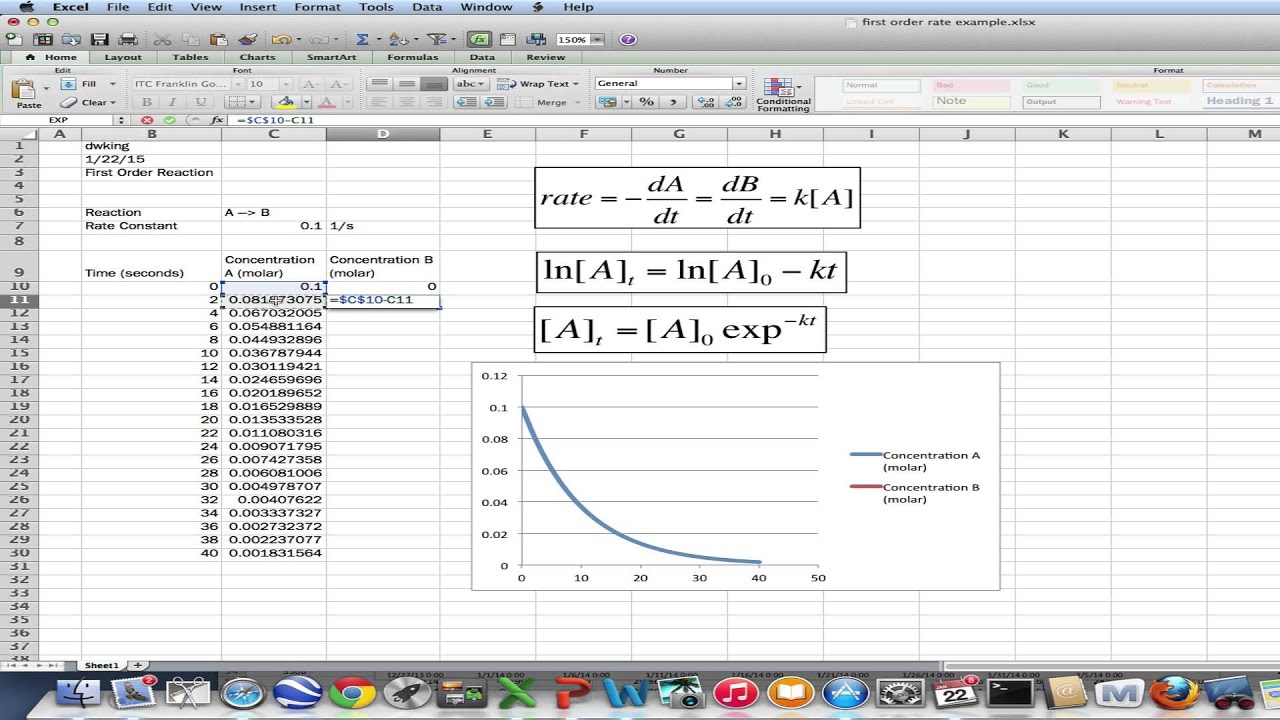Screen dimensions: 1280x720
Task: Toggle Underline formatting button
Action: 200,102
